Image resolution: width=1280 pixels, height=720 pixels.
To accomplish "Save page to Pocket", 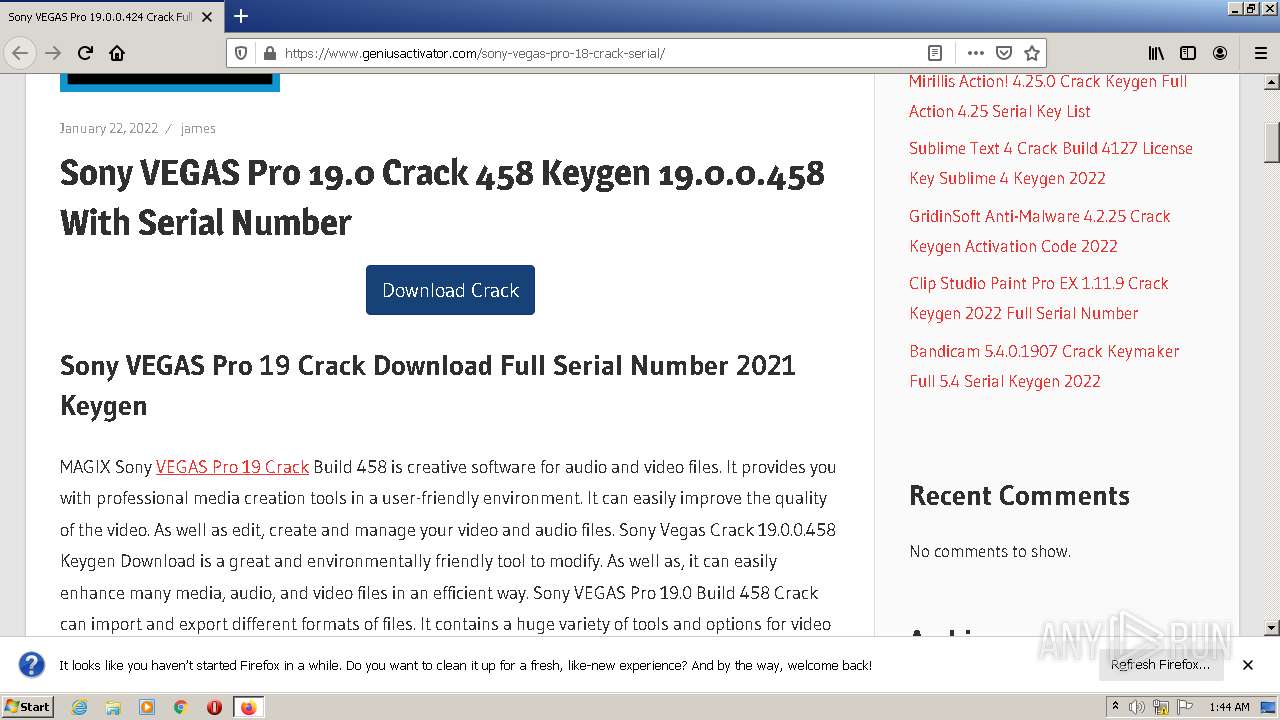I will [1004, 53].
